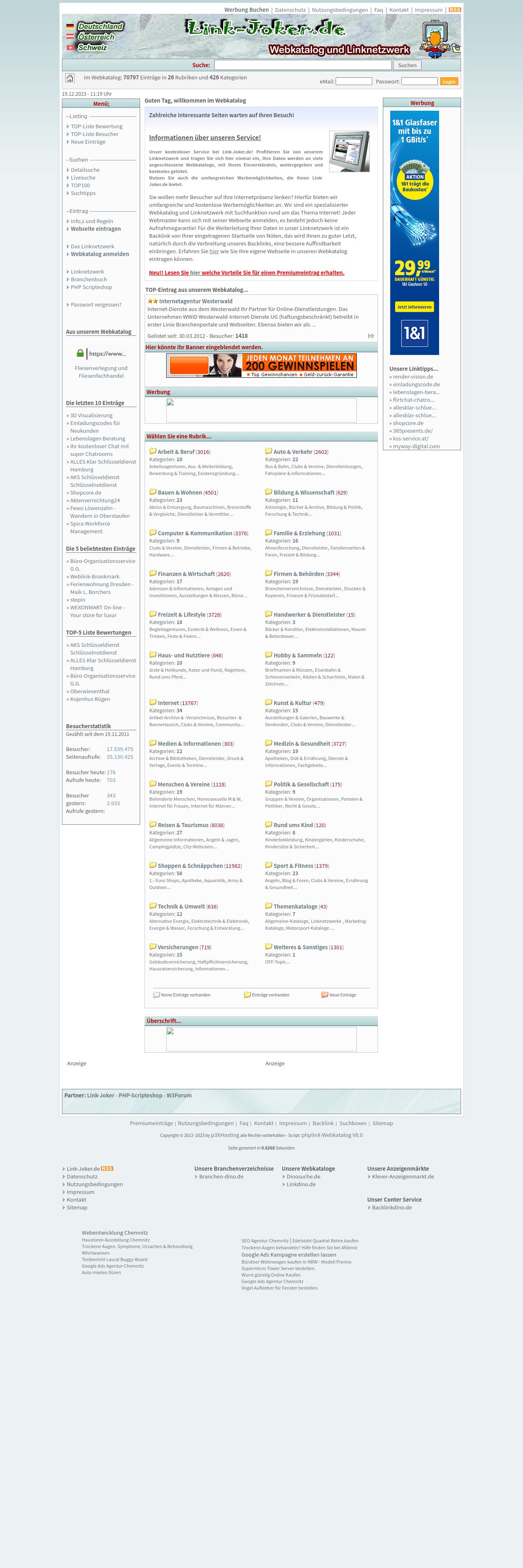This screenshot has height=1568, width=523.
Task: Click the double-arrow icon in TOP-Eintrag box
Action: [x=371, y=336]
